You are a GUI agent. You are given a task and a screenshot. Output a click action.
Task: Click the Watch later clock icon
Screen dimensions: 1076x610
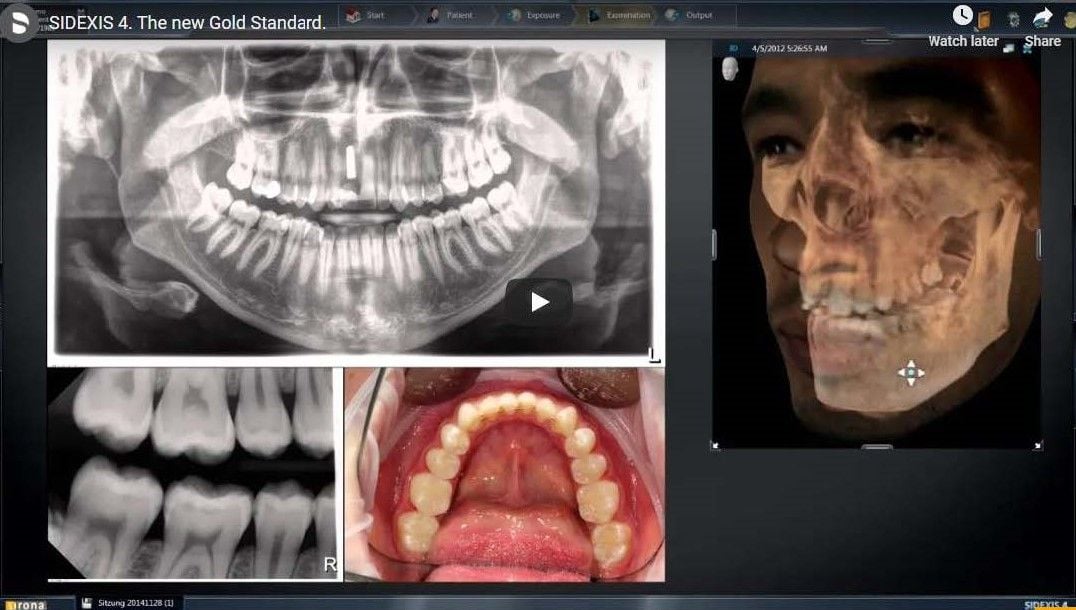click(963, 15)
